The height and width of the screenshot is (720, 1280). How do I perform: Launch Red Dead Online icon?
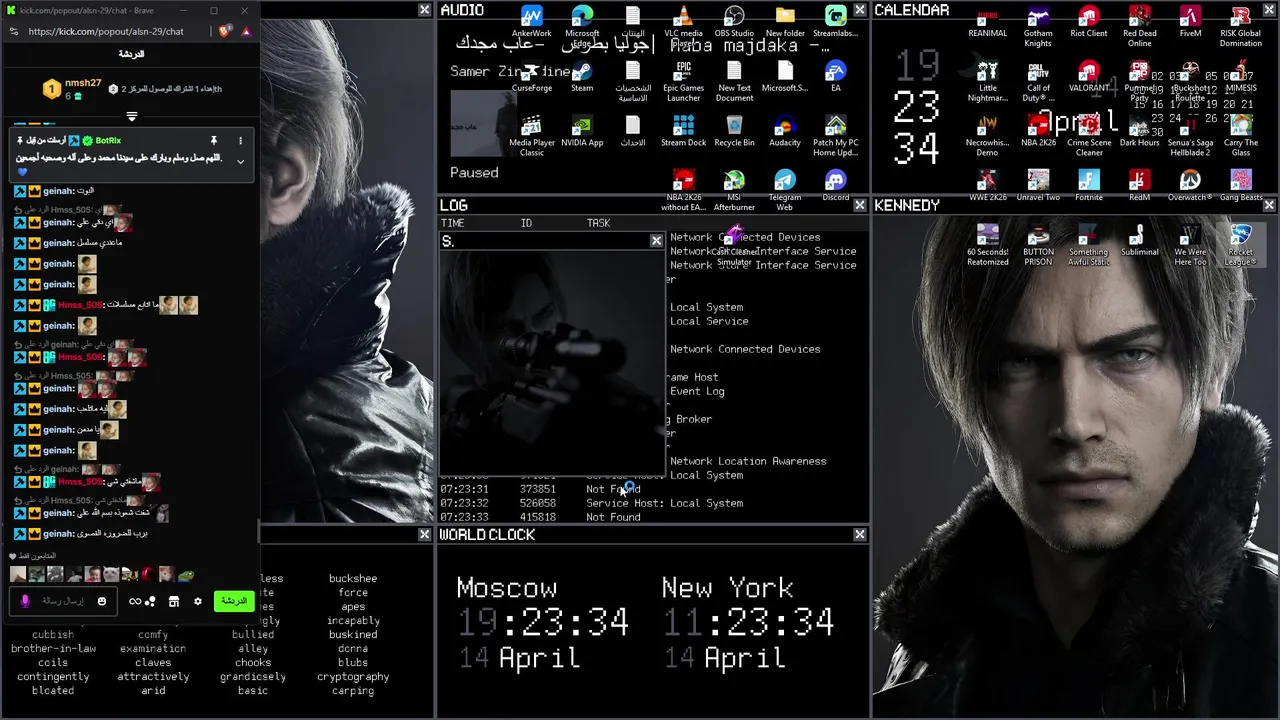click(x=1139, y=26)
